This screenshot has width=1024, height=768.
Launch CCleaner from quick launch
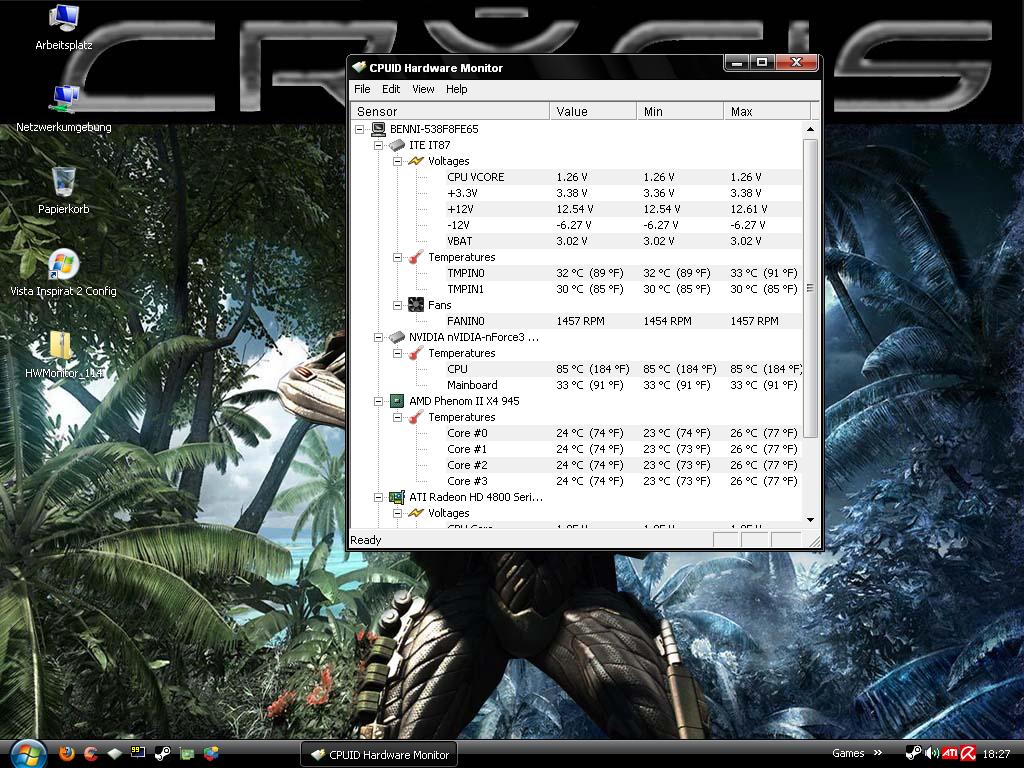pos(90,754)
